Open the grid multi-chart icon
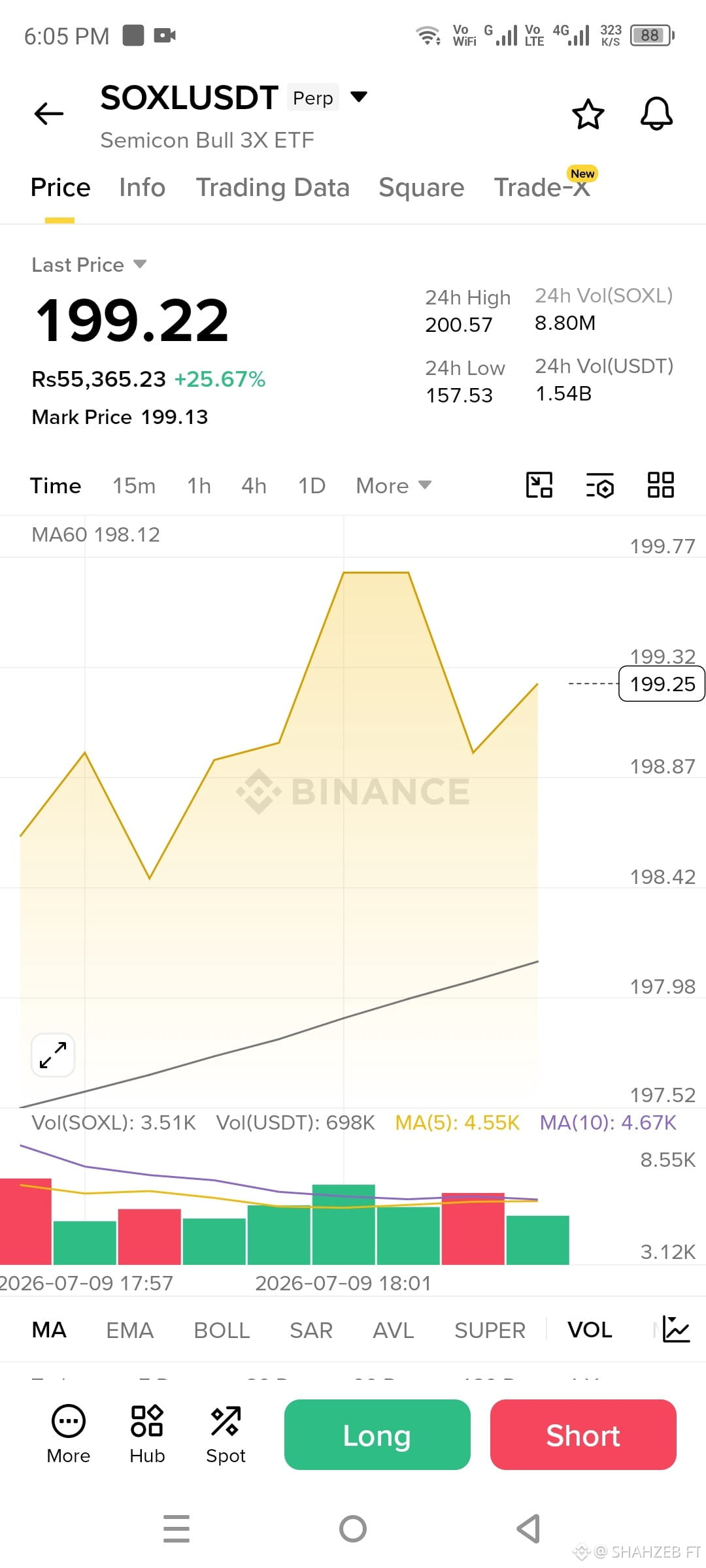 [661, 485]
